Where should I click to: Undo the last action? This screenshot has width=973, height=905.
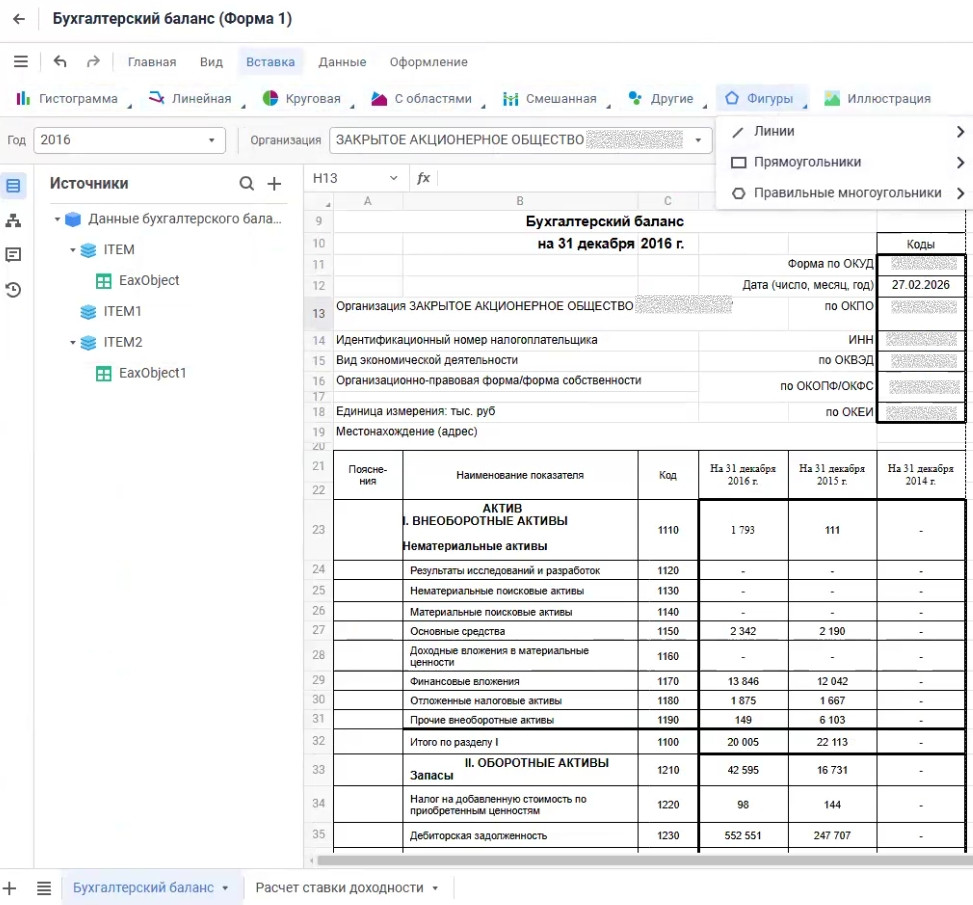pyautogui.click(x=60, y=61)
